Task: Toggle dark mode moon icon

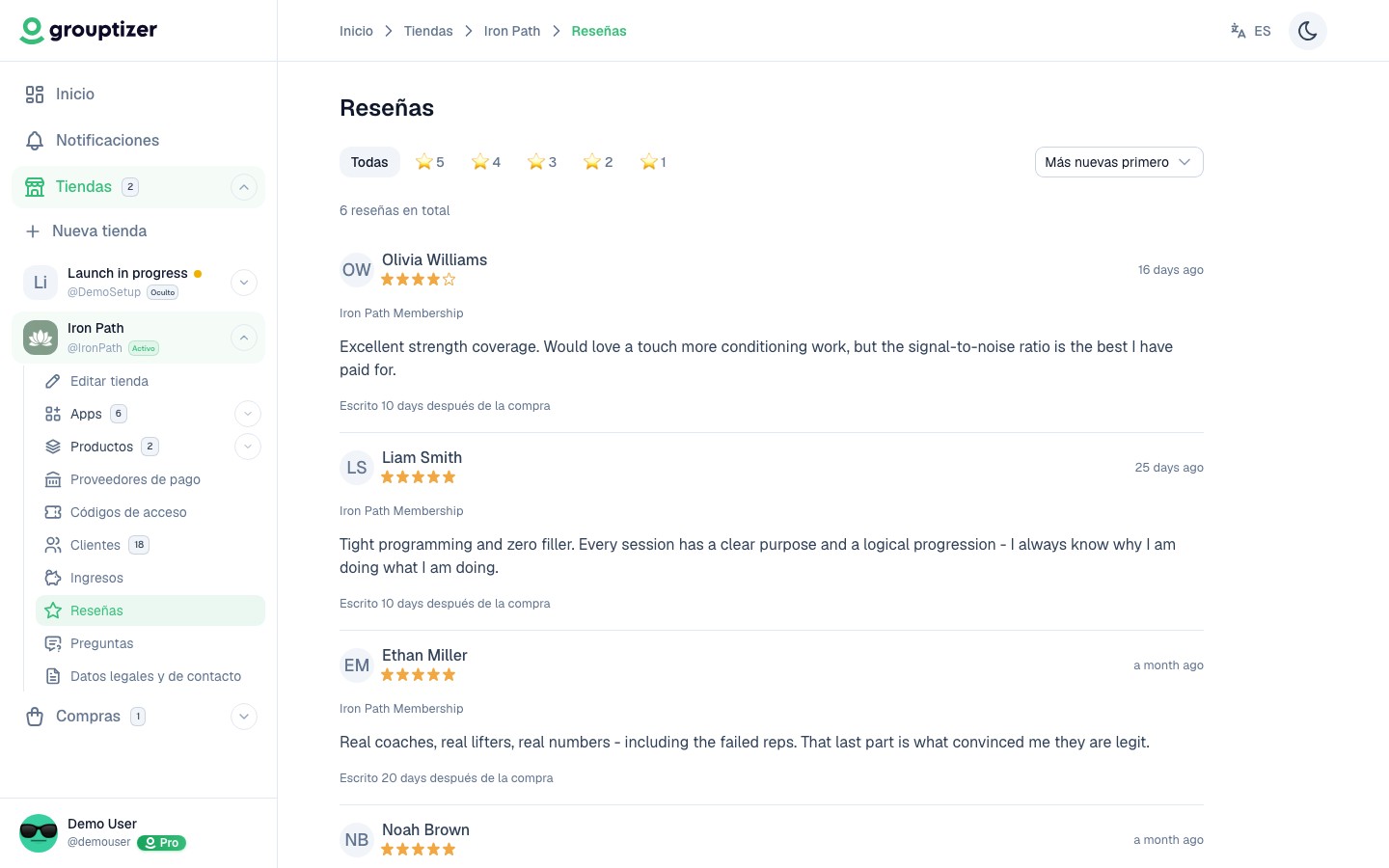Action: (x=1307, y=31)
